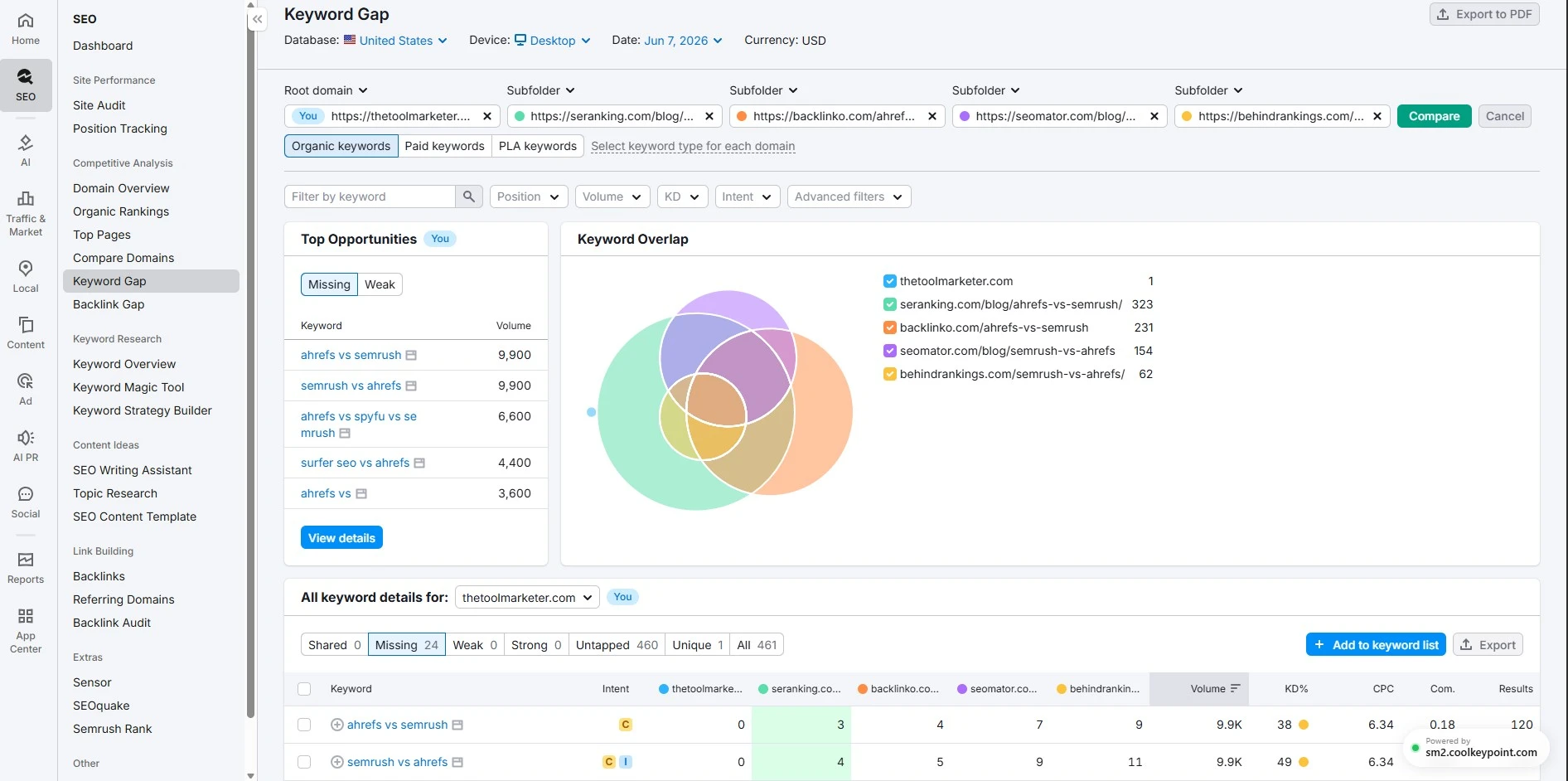Image resolution: width=1568 pixels, height=781 pixels.
Task: Open the Advanced filters dropdown
Action: click(x=849, y=196)
